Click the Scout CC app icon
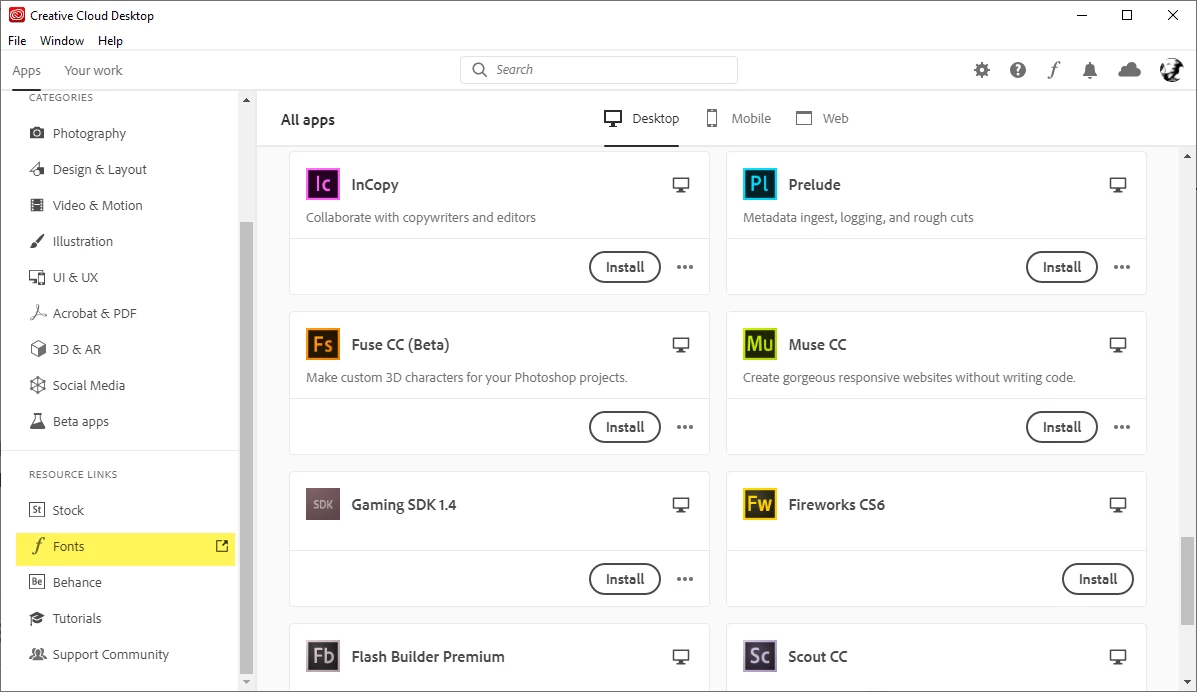Image resolution: width=1197 pixels, height=692 pixels. [760, 656]
